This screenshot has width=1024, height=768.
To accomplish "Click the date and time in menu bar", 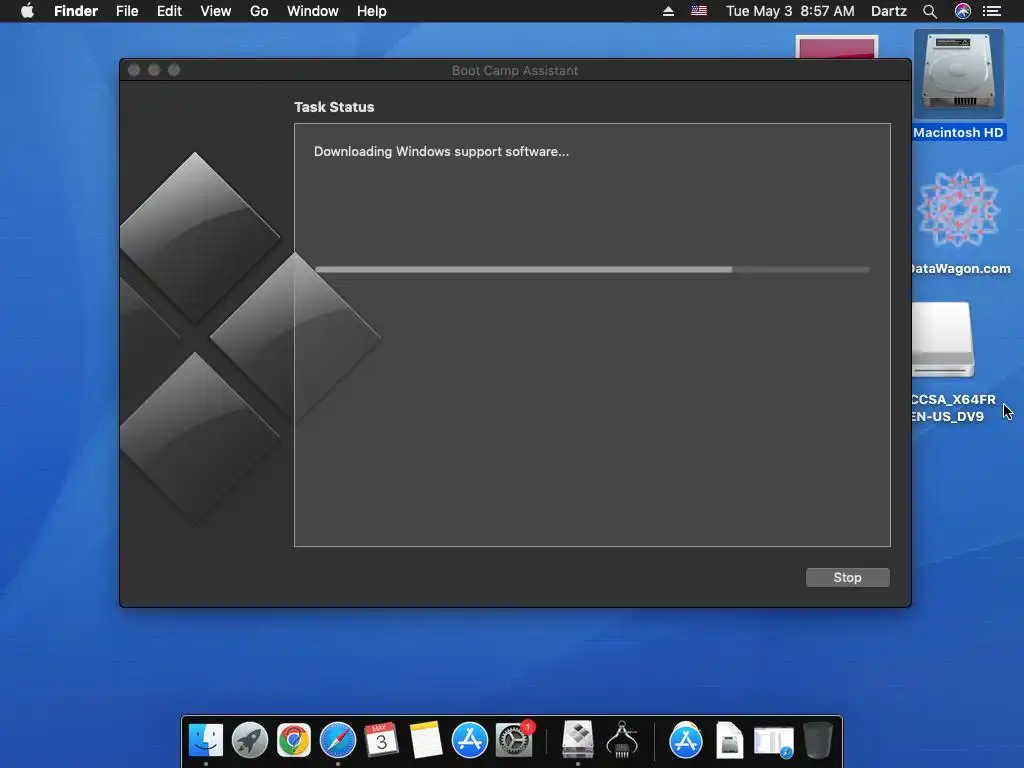I will pos(790,11).
